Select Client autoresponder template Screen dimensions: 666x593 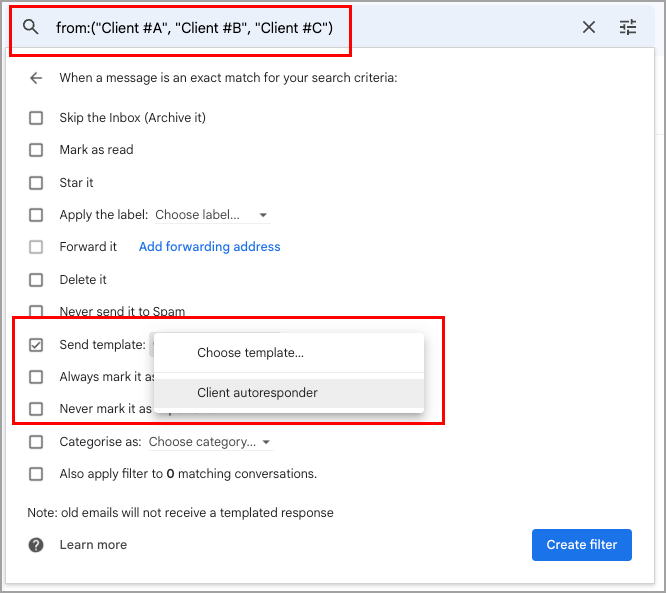tap(257, 393)
